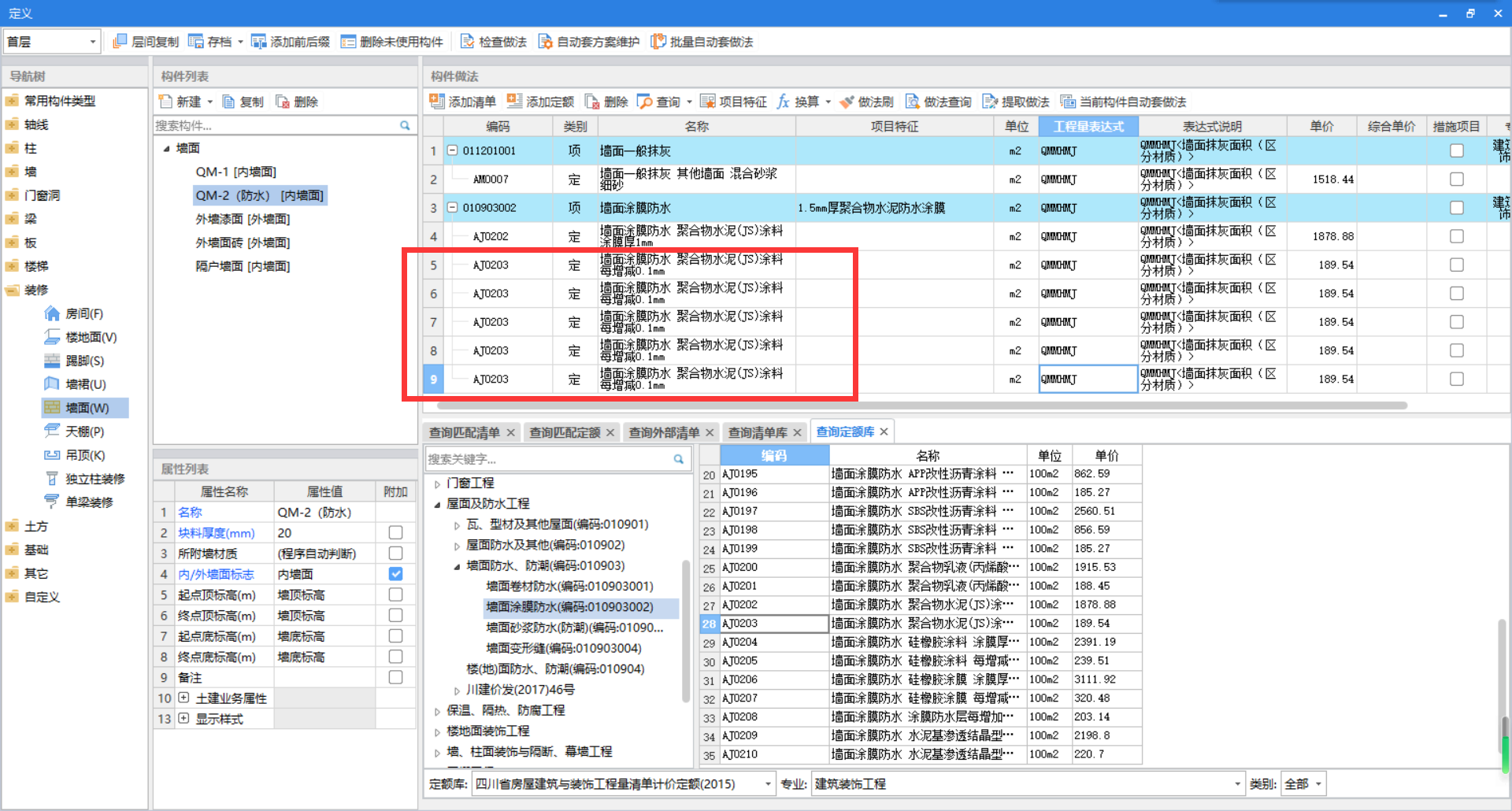Open the 类别 全部 dropdown
This screenshot has height=811, width=1512.
coord(1317,784)
